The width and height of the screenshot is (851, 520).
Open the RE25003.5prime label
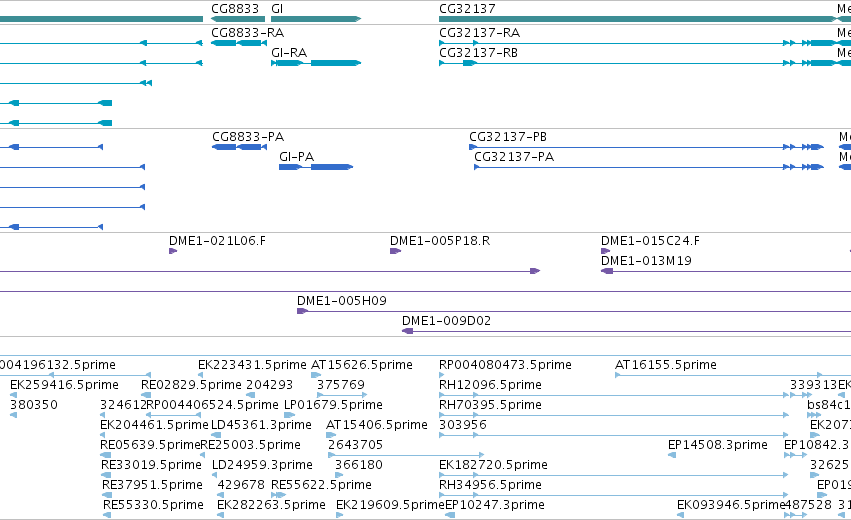pos(250,445)
